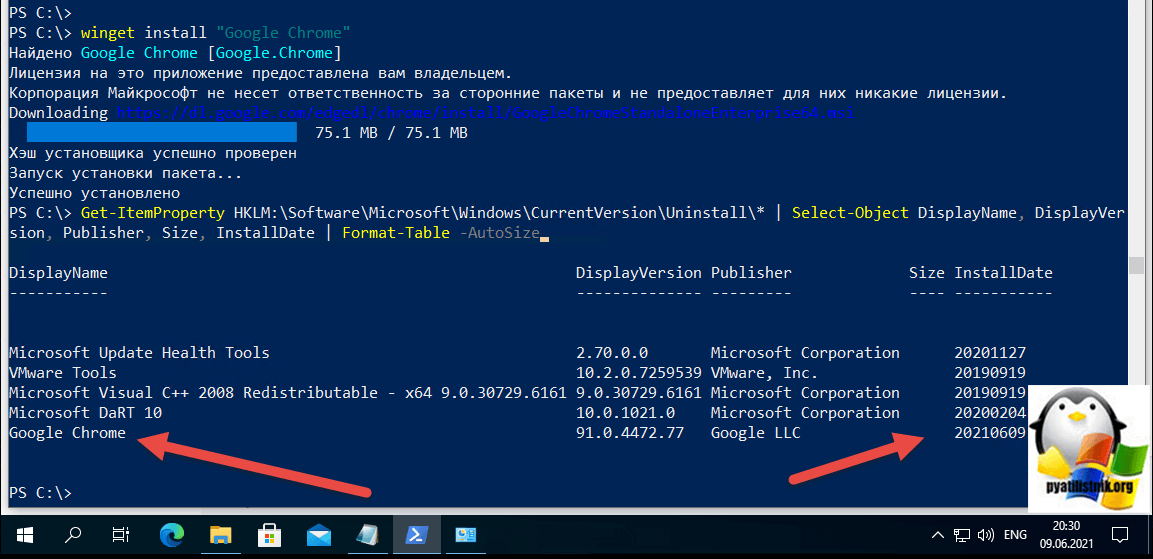
Task: Click install date '20201127' cell
Action: pyautogui.click(x=990, y=353)
